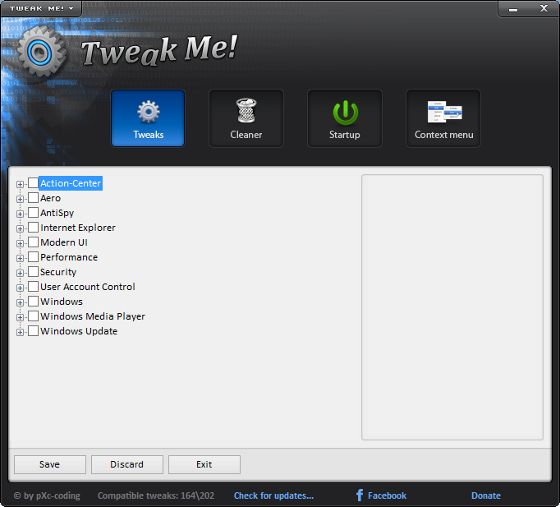Minimize the Tweak Me! window
Viewport: 560px width, 507px height.
(x=513, y=9)
